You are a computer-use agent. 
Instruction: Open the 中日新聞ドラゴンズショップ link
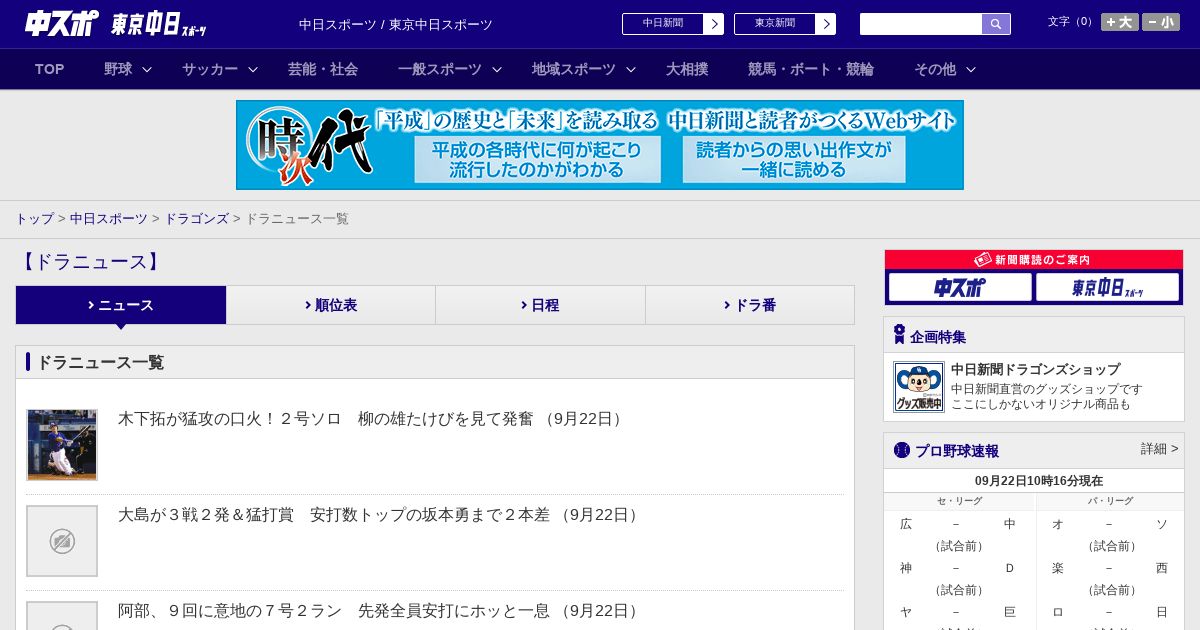(x=1035, y=369)
